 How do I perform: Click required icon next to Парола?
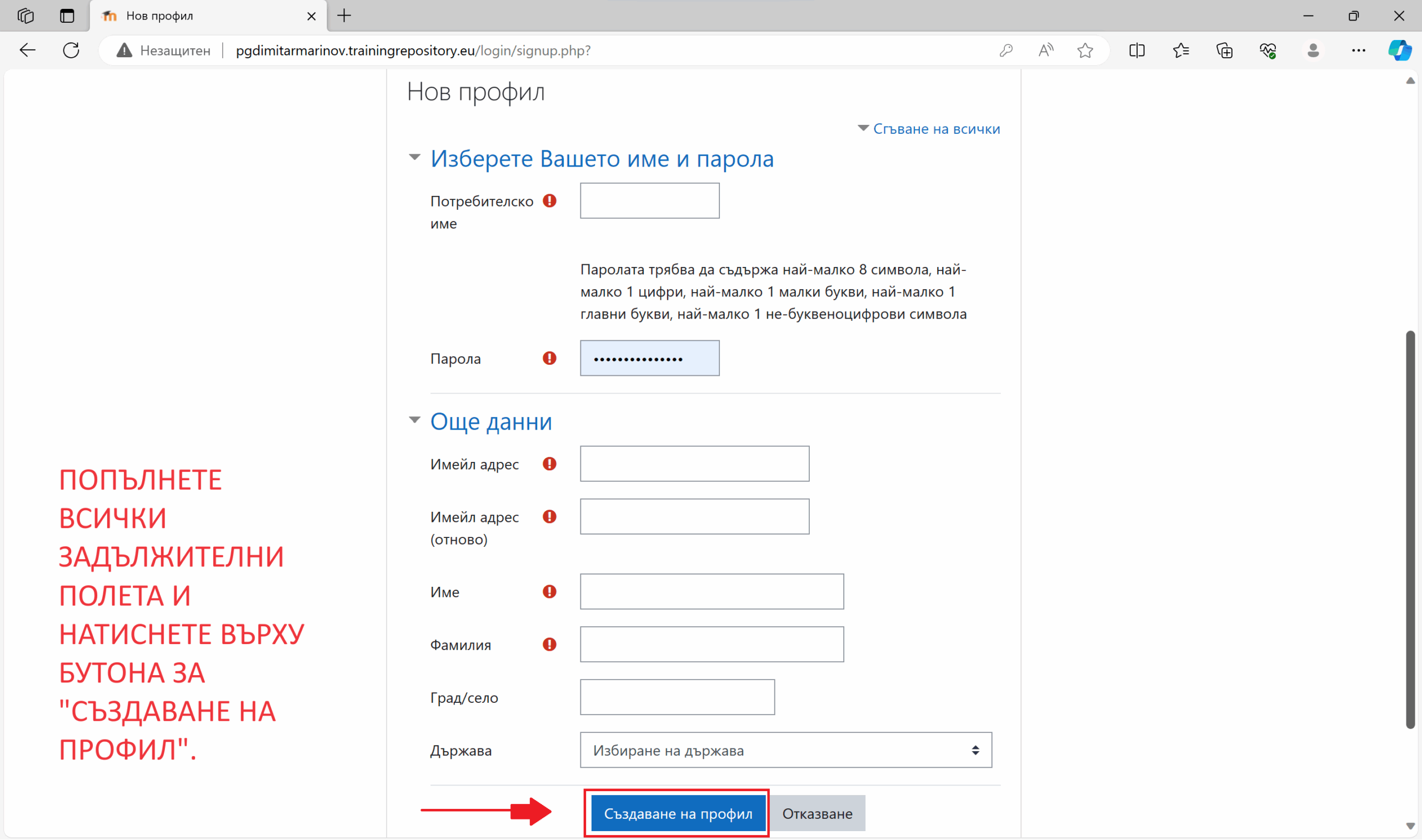(x=549, y=358)
